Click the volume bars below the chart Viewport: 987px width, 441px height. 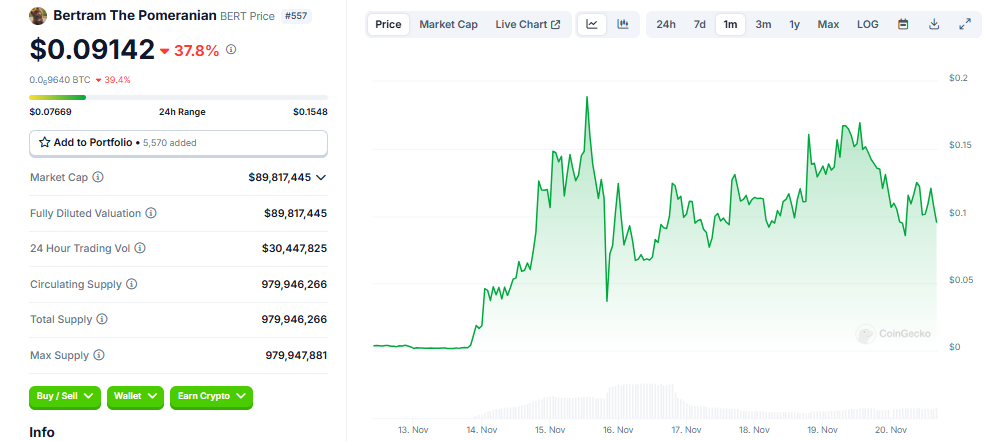[705, 401]
